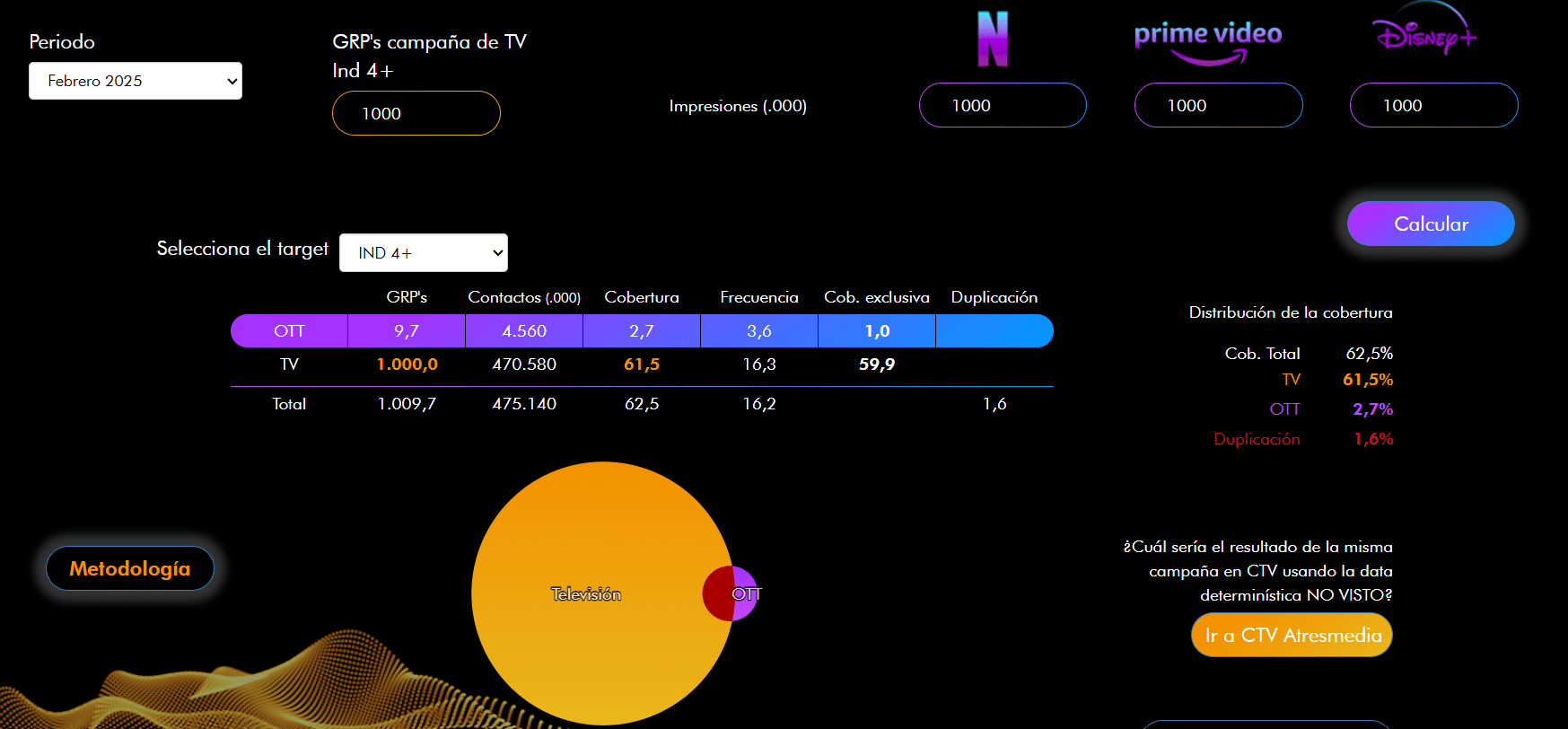Click the TV 61,5% distribution value
Viewport: 1568px width, 729px height.
1368,379
